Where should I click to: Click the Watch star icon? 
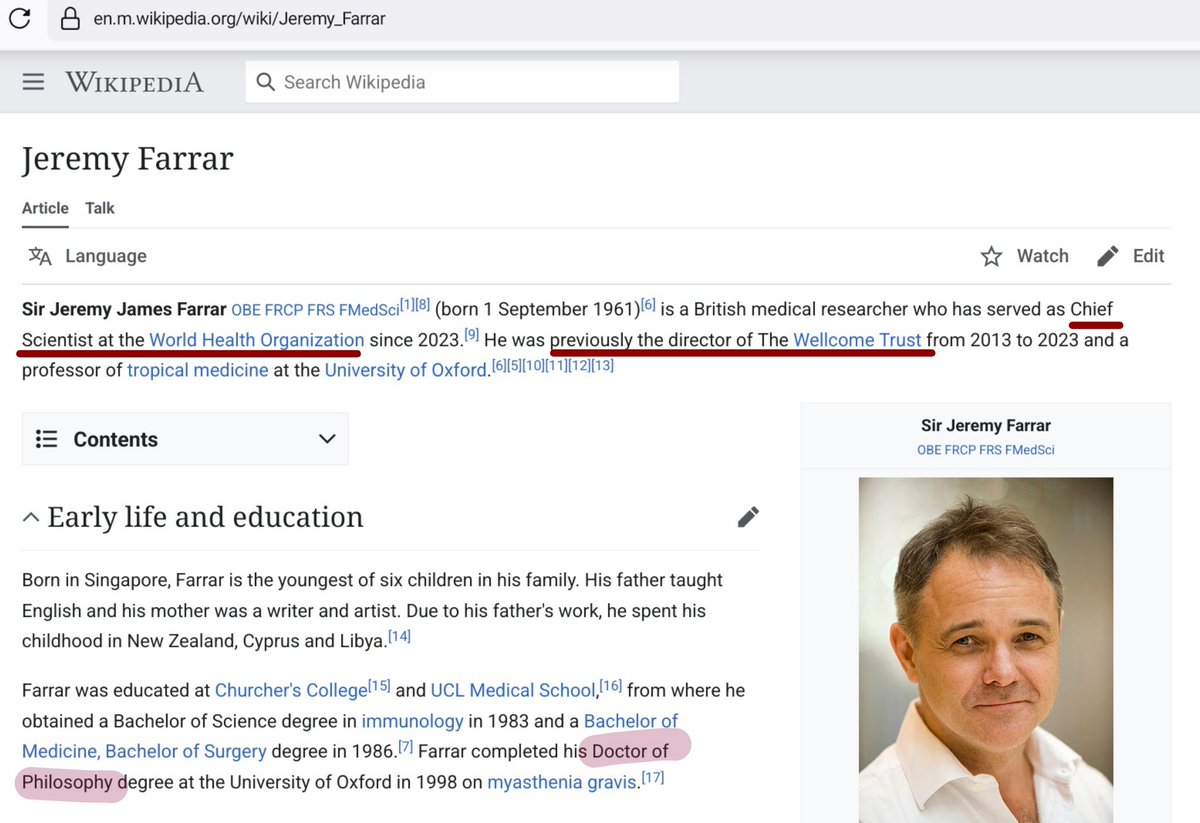click(991, 256)
